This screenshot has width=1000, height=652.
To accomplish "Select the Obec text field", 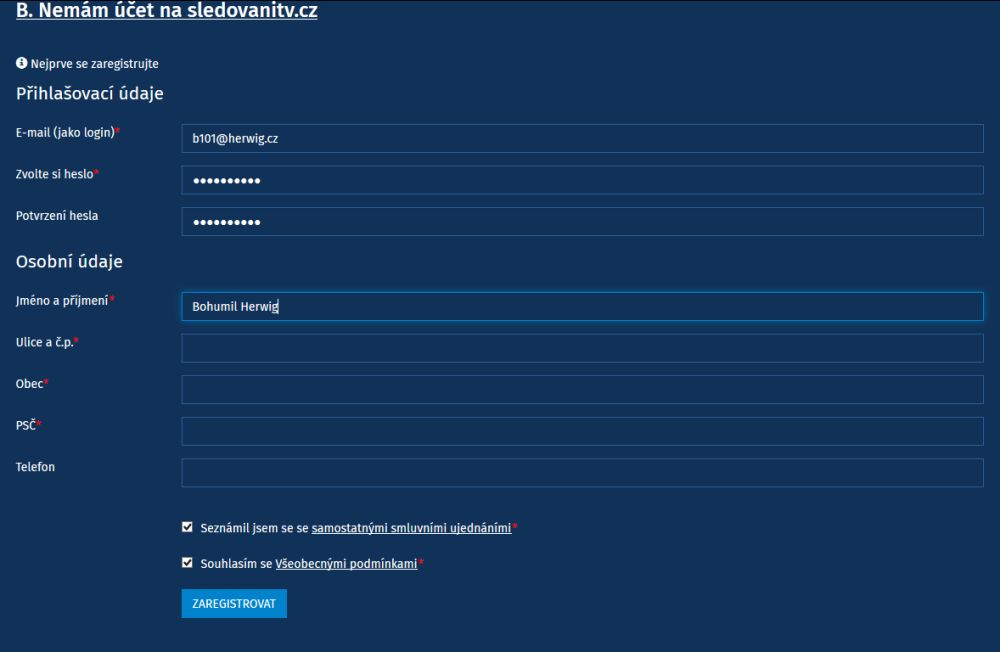I will [582, 390].
